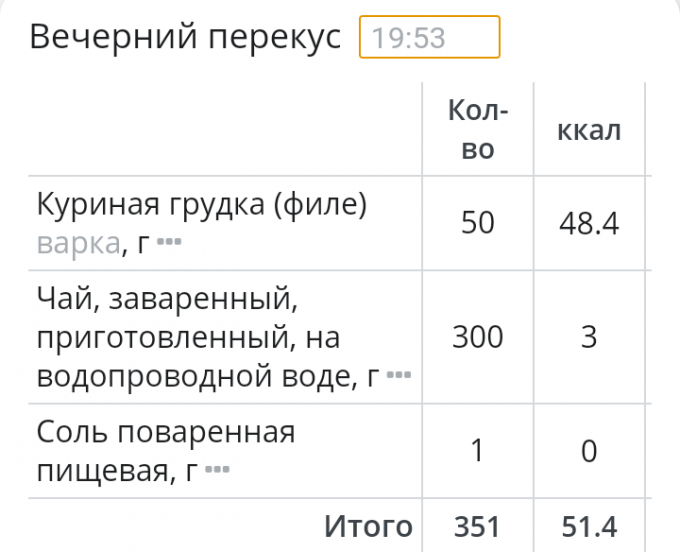Screen dimensions: 680x552
Task: Open options dots for table salt row
Action: tap(217, 470)
